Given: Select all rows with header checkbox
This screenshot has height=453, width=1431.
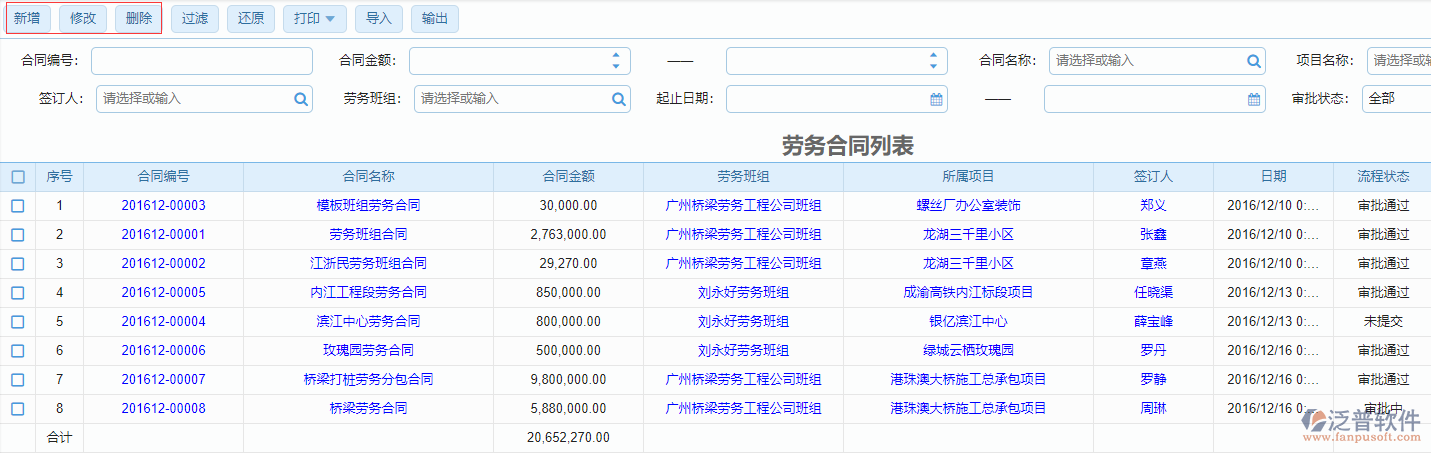Looking at the screenshot, I should click(x=18, y=177).
